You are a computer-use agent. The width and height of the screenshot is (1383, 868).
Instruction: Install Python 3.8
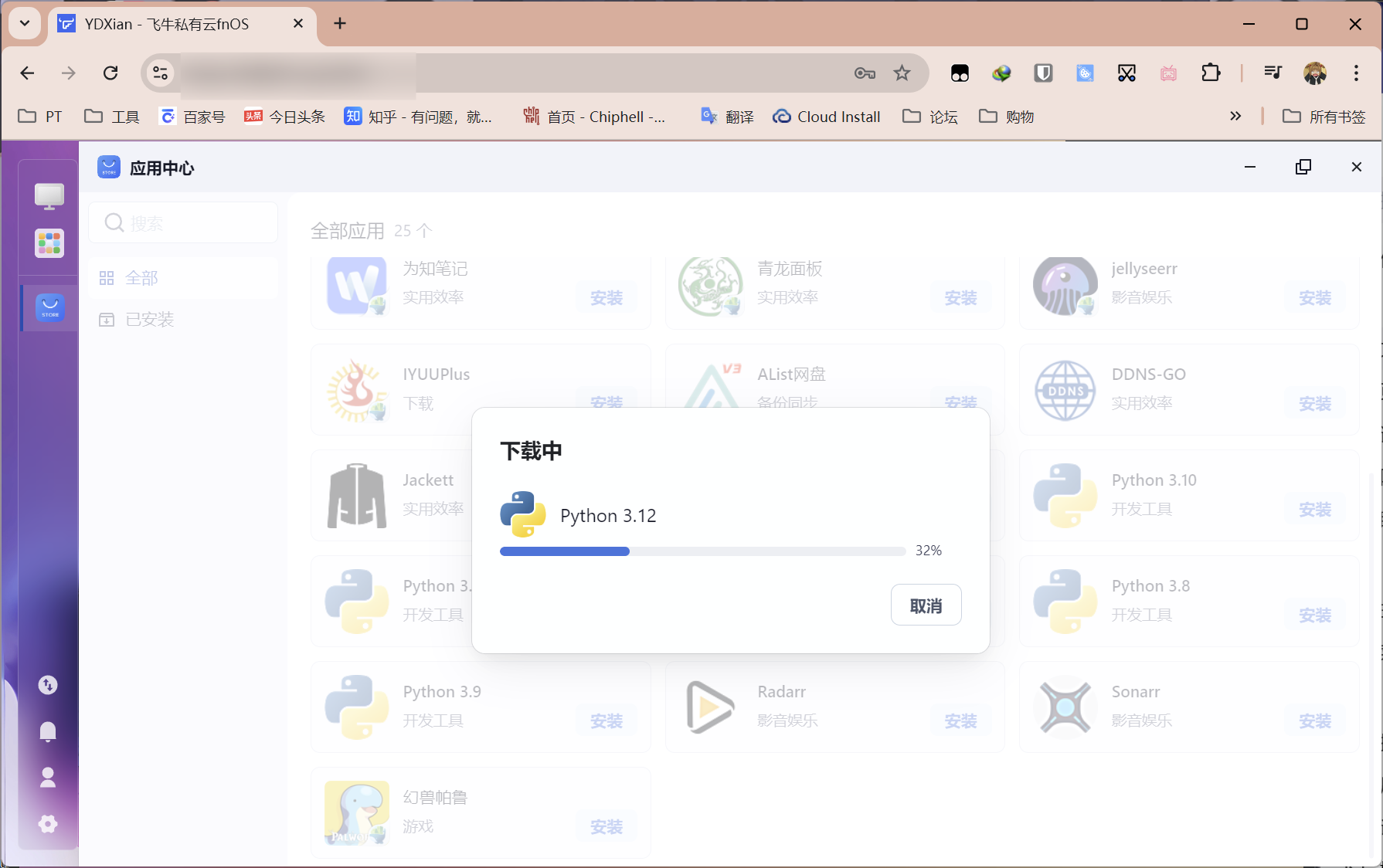coord(1315,615)
